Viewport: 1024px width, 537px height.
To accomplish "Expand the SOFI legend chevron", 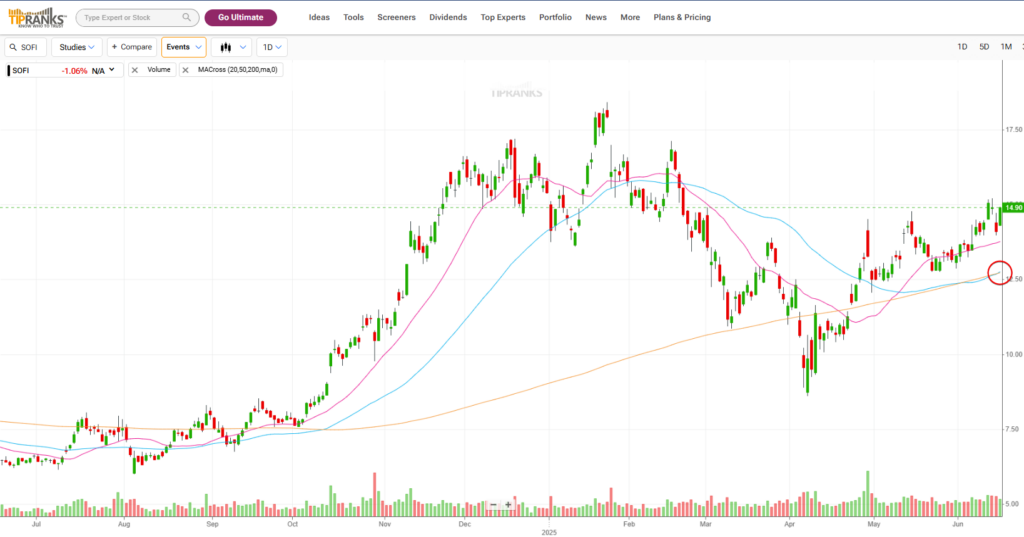I will pyautogui.click(x=112, y=70).
